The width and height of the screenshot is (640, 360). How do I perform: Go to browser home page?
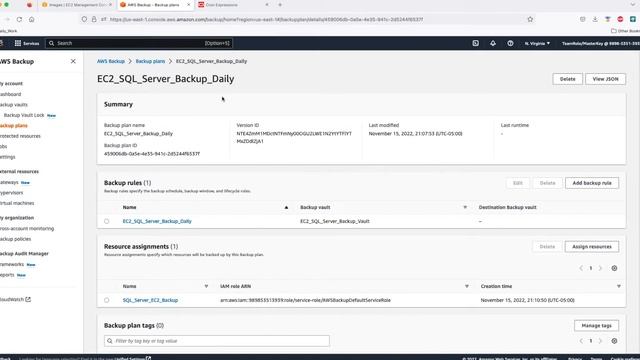[31, 19]
